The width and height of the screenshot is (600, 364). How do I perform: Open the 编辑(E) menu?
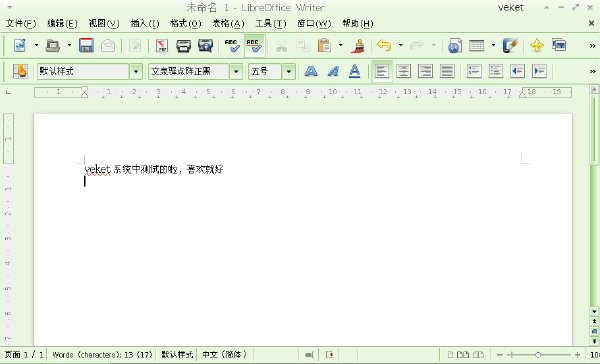(62, 23)
